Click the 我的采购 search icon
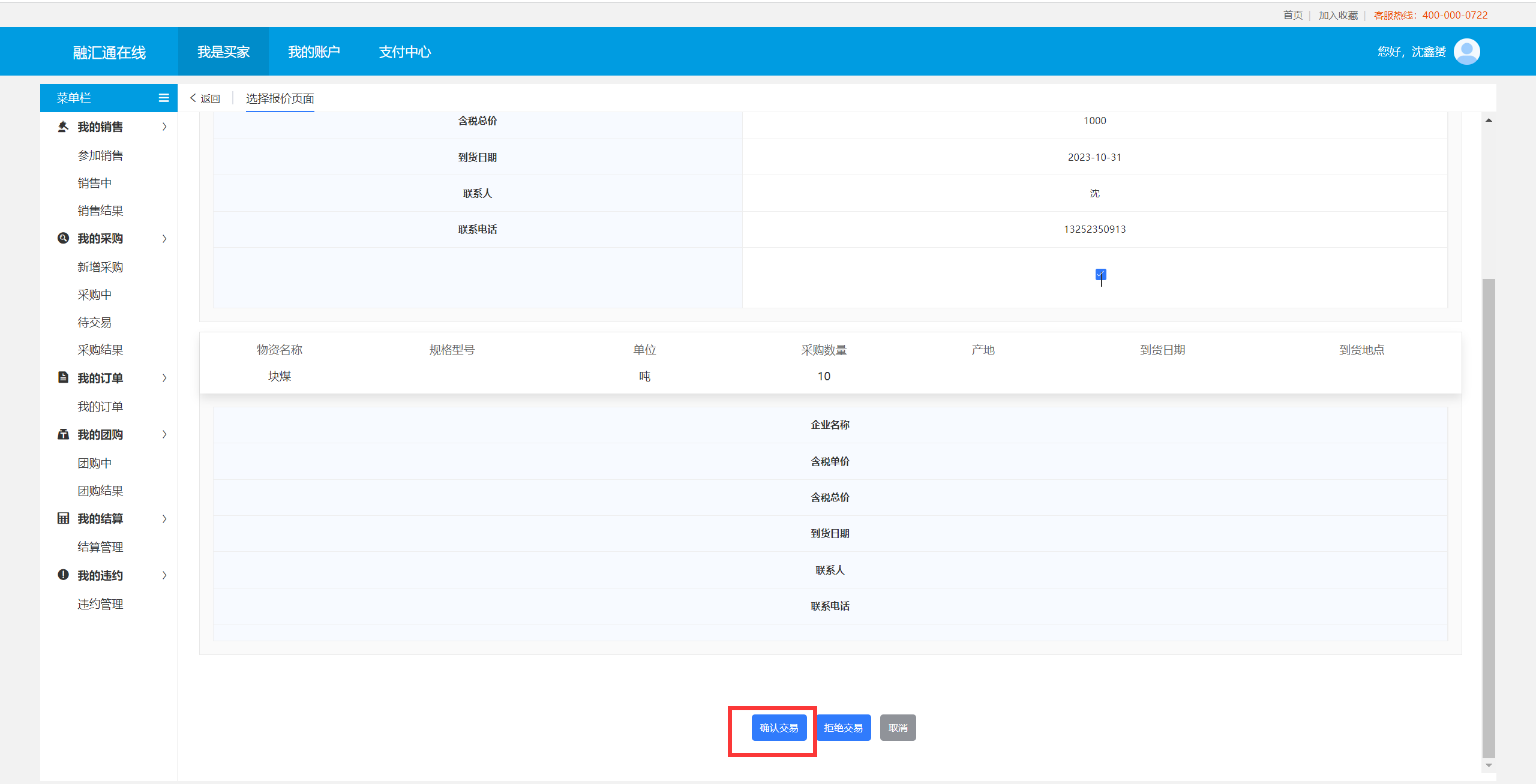 pyautogui.click(x=63, y=238)
